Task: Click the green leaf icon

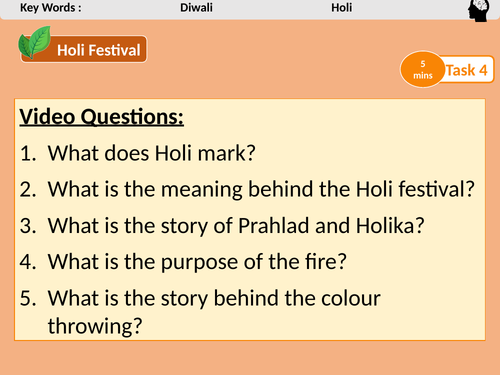Action: (34, 43)
